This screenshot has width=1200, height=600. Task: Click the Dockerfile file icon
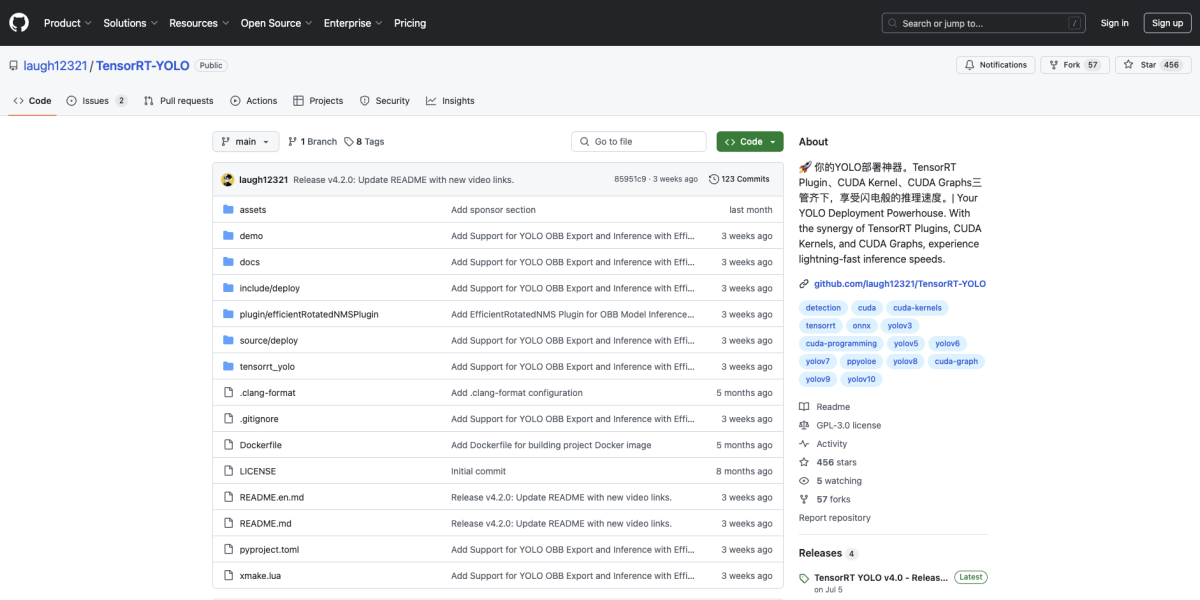pyautogui.click(x=228, y=445)
